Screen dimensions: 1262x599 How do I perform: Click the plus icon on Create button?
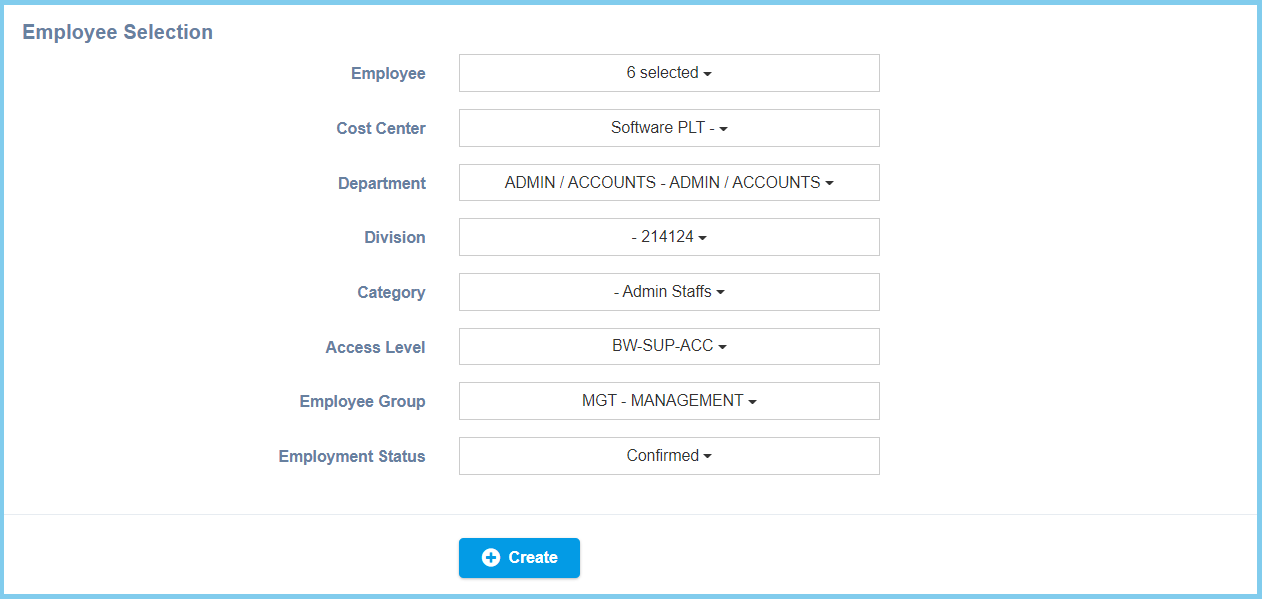[x=491, y=558]
